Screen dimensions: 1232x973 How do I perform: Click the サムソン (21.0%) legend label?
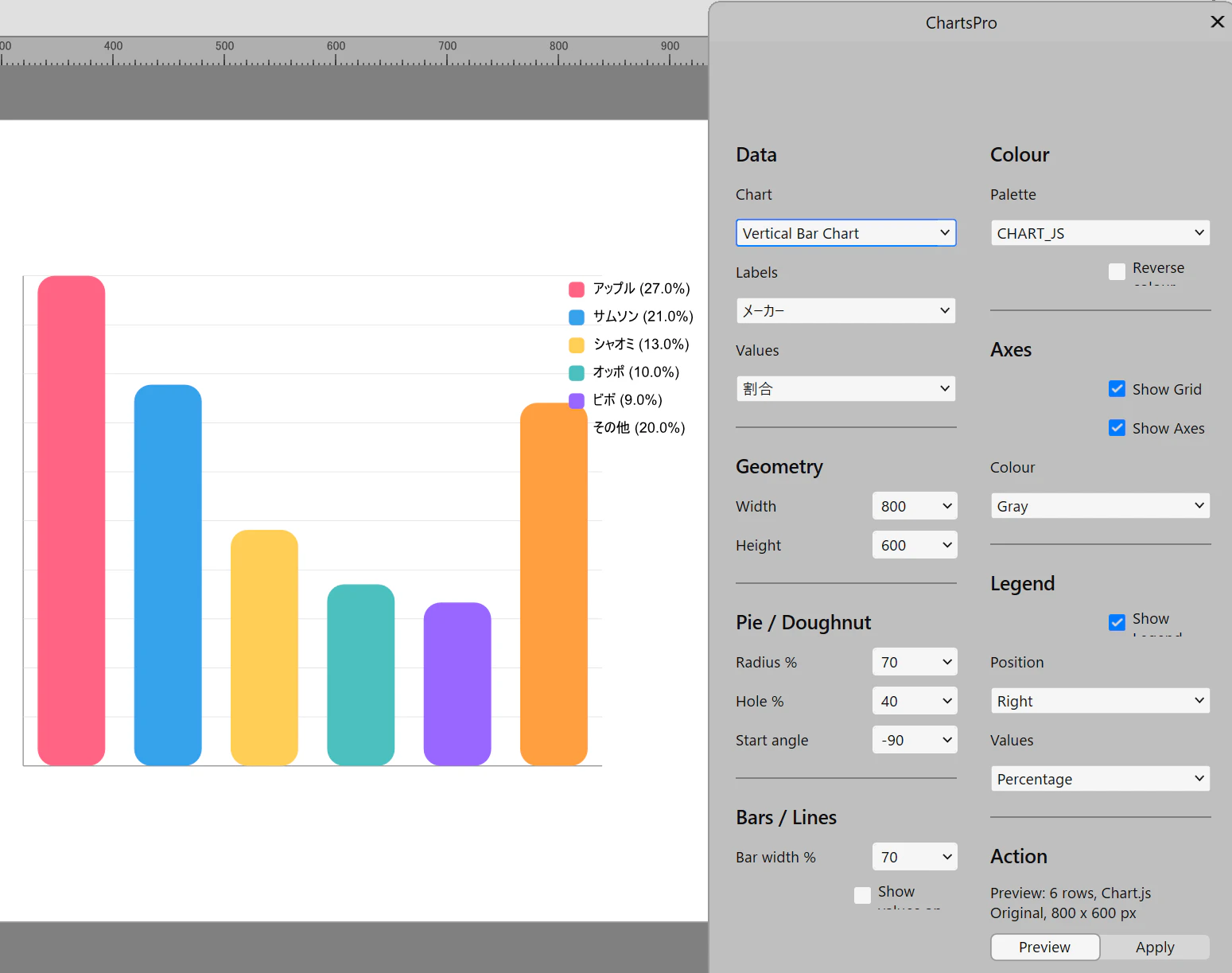point(643,317)
